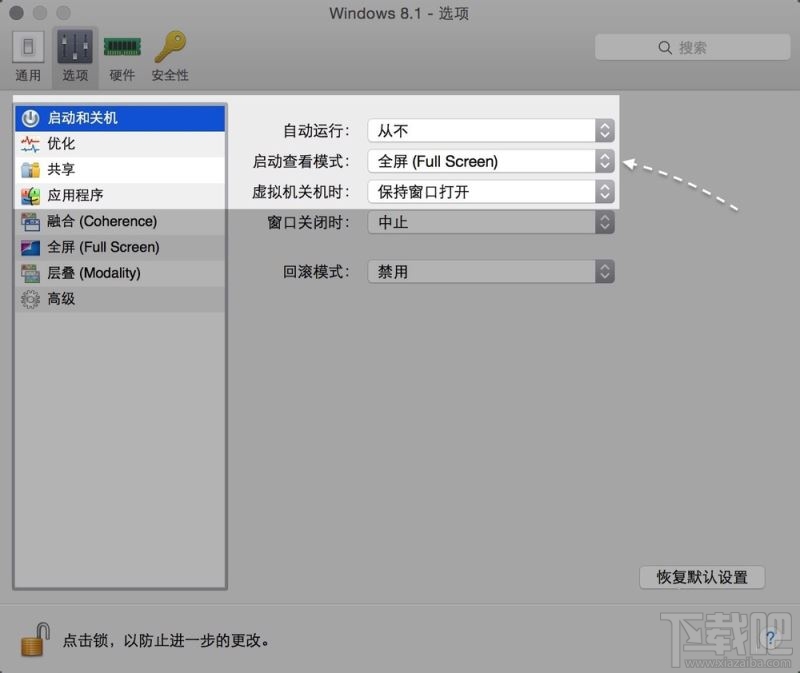The width and height of the screenshot is (800, 673).
Task: Click the gear icon beside 高级
Action: pyautogui.click(x=31, y=299)
